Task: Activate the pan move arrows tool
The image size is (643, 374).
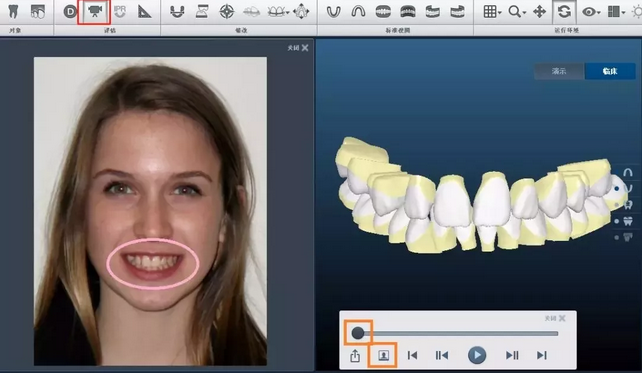Action: click(x=539, y=12)
